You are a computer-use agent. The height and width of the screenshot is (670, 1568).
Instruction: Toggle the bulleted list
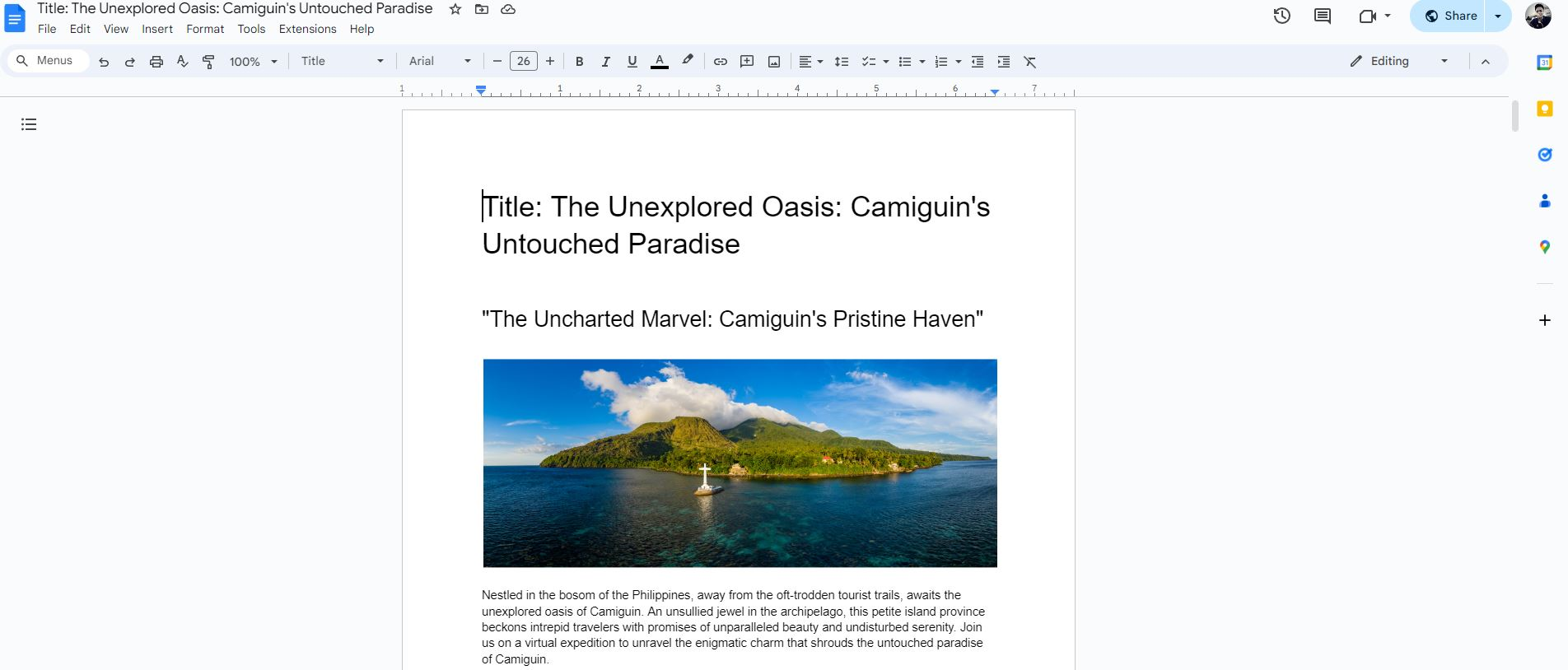(904, 62)
